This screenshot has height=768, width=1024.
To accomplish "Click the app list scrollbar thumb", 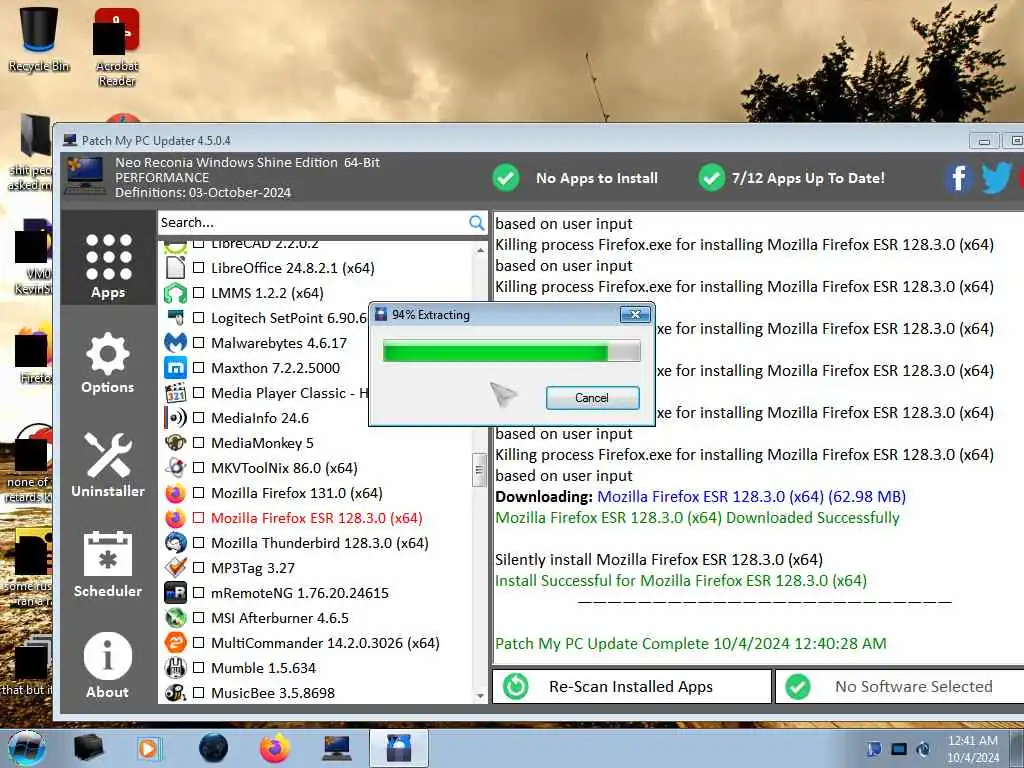I will 480,470.
